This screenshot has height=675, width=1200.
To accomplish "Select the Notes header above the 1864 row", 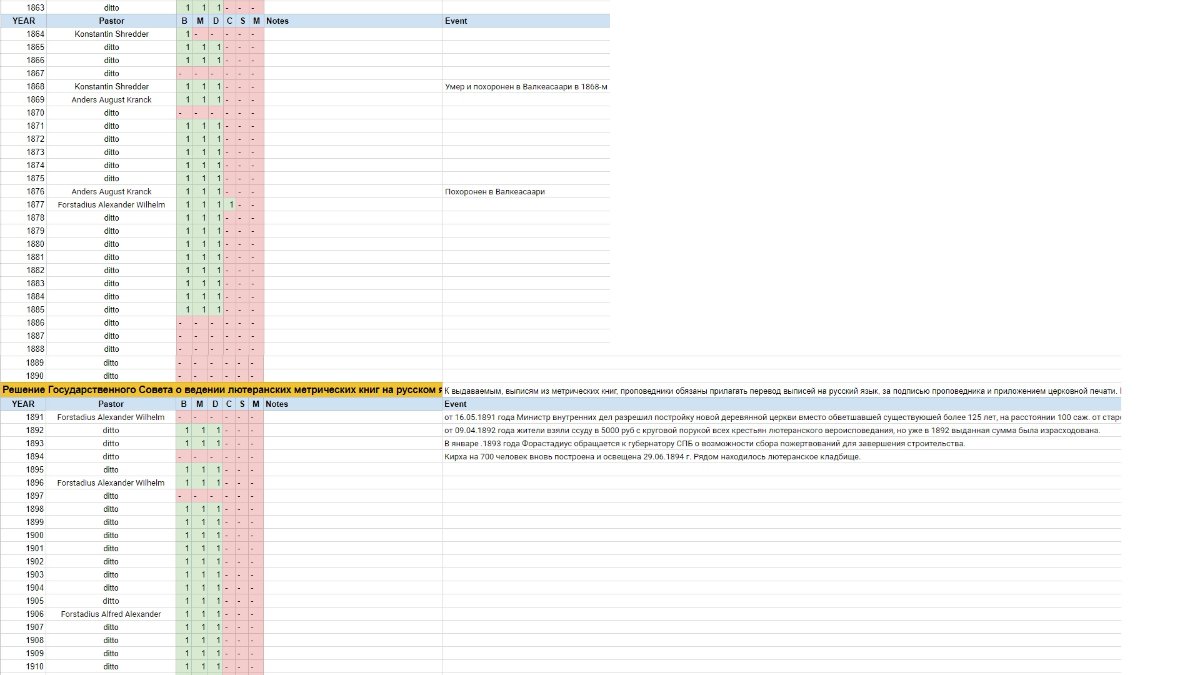I will [x=277, y=21].
